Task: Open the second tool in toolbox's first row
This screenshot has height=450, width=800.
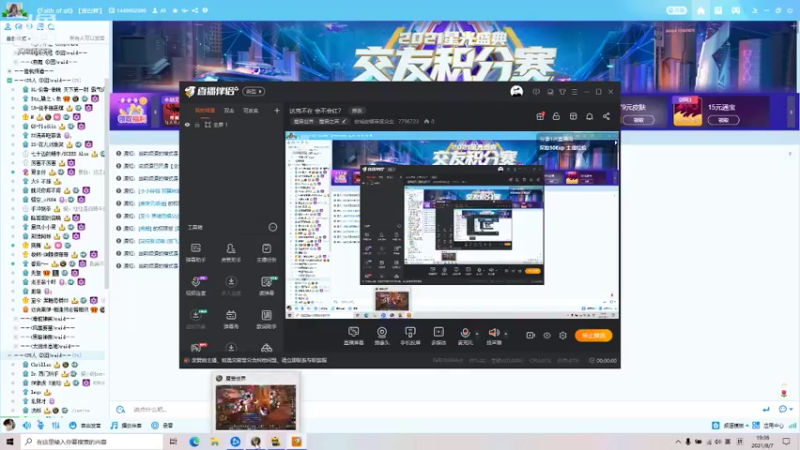Action: coord(231,253)
